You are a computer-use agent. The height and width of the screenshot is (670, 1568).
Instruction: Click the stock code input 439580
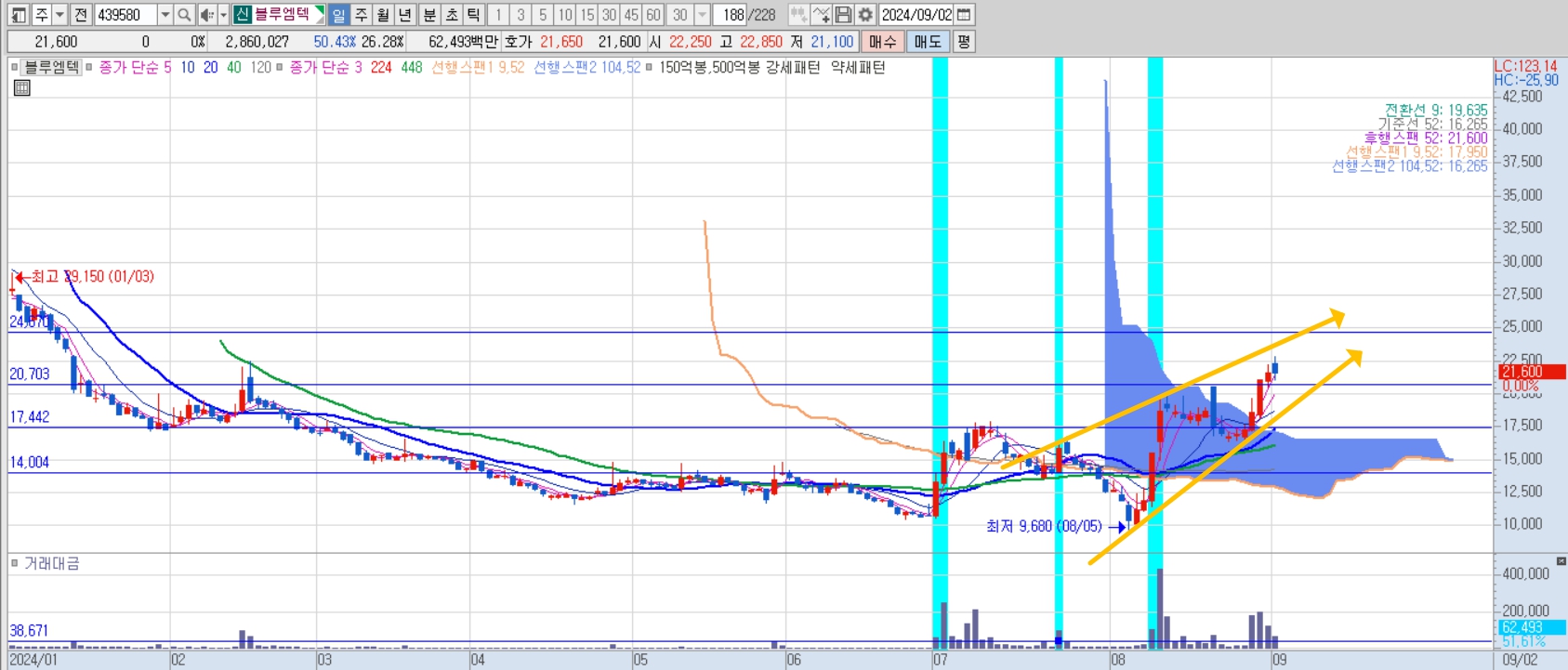coord(125,15)
